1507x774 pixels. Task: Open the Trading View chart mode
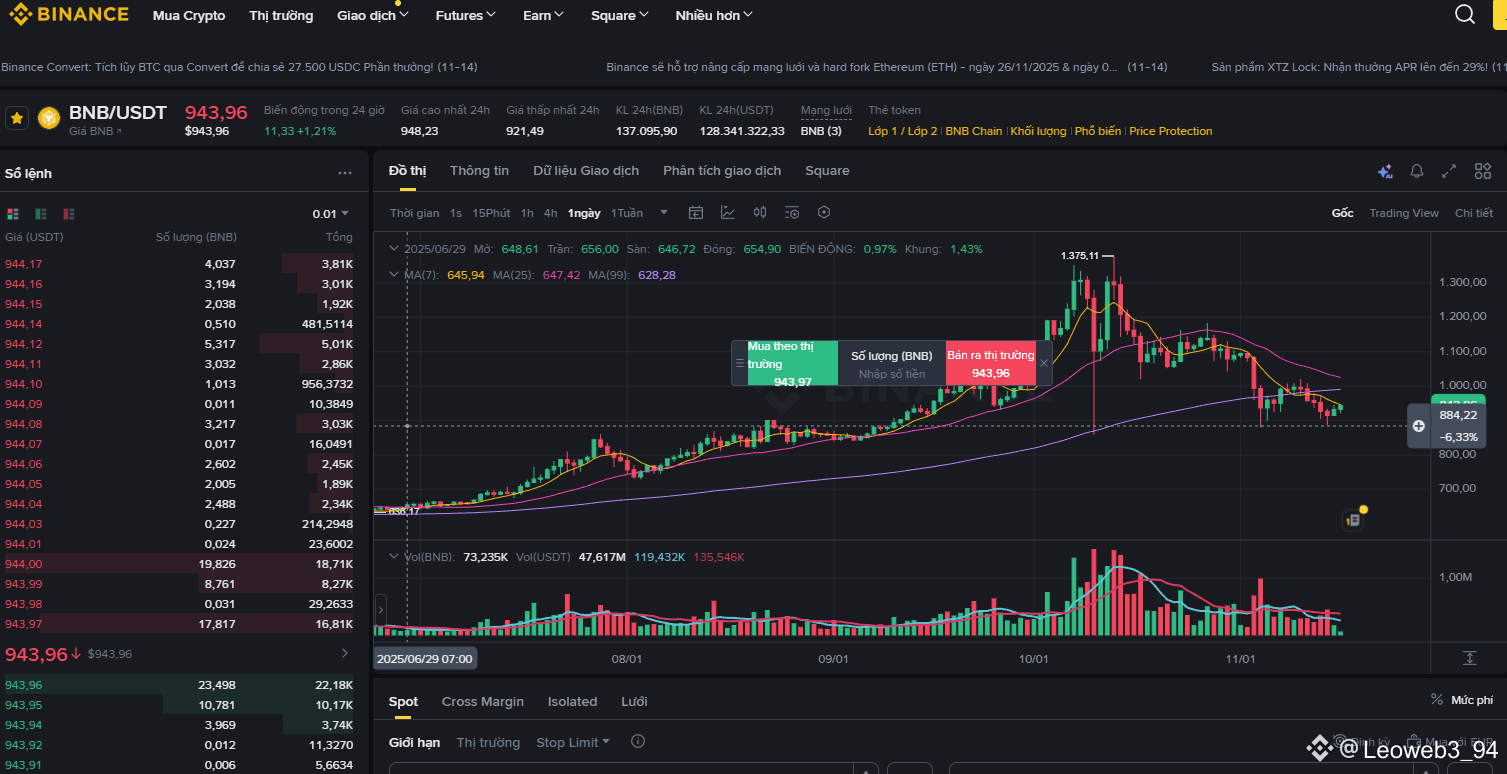(x=1404, y=213)
